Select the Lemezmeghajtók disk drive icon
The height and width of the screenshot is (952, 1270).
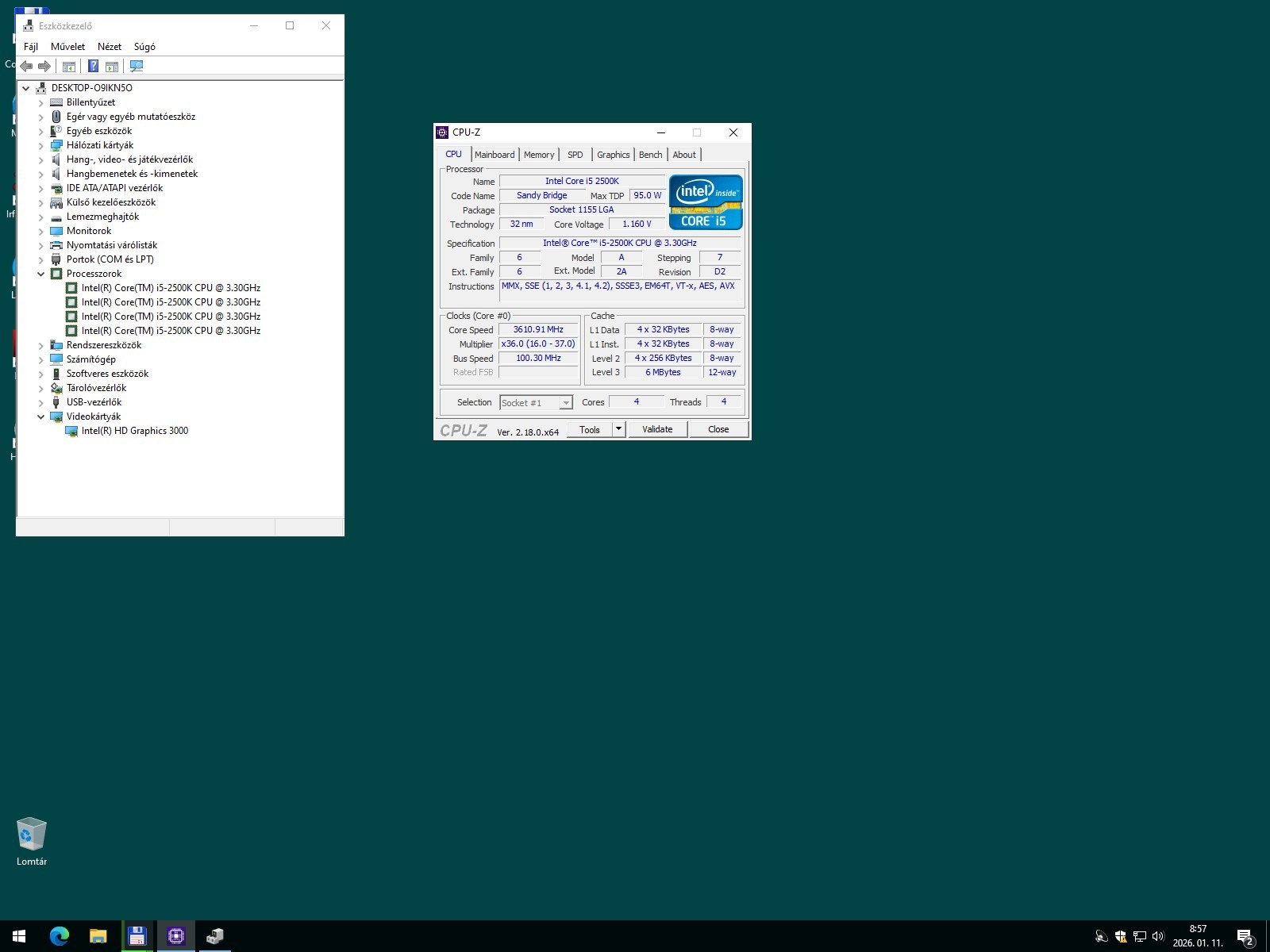click(56, 217)
